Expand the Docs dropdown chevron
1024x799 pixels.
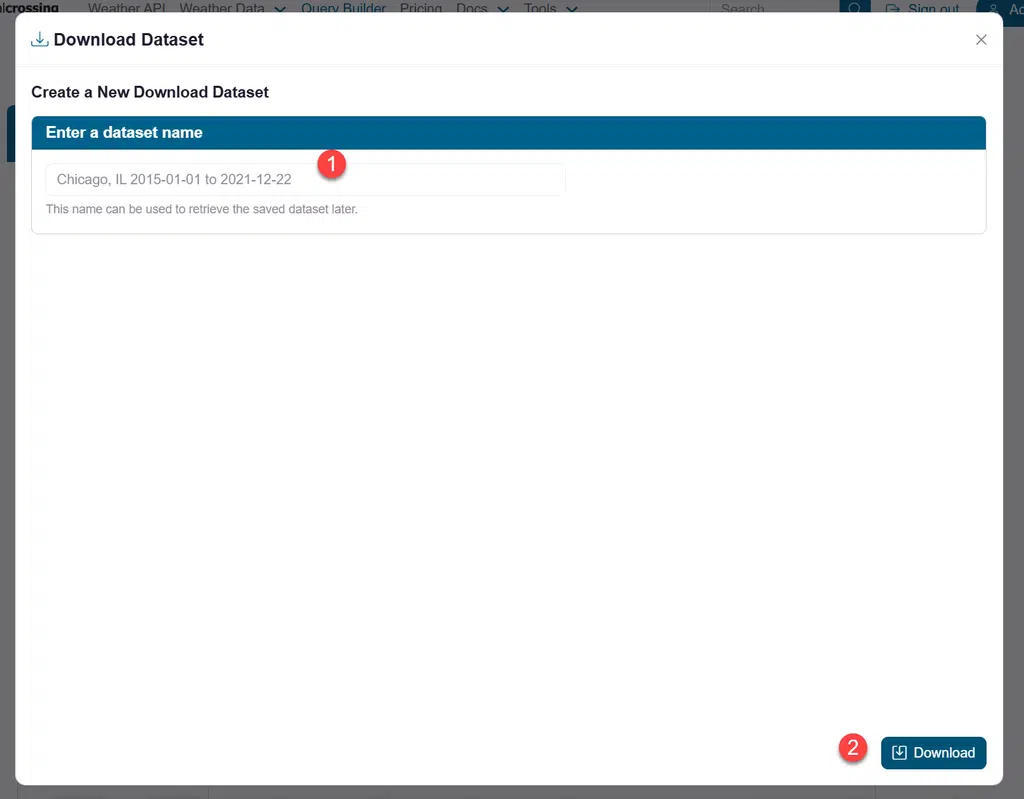click(503, 9)
